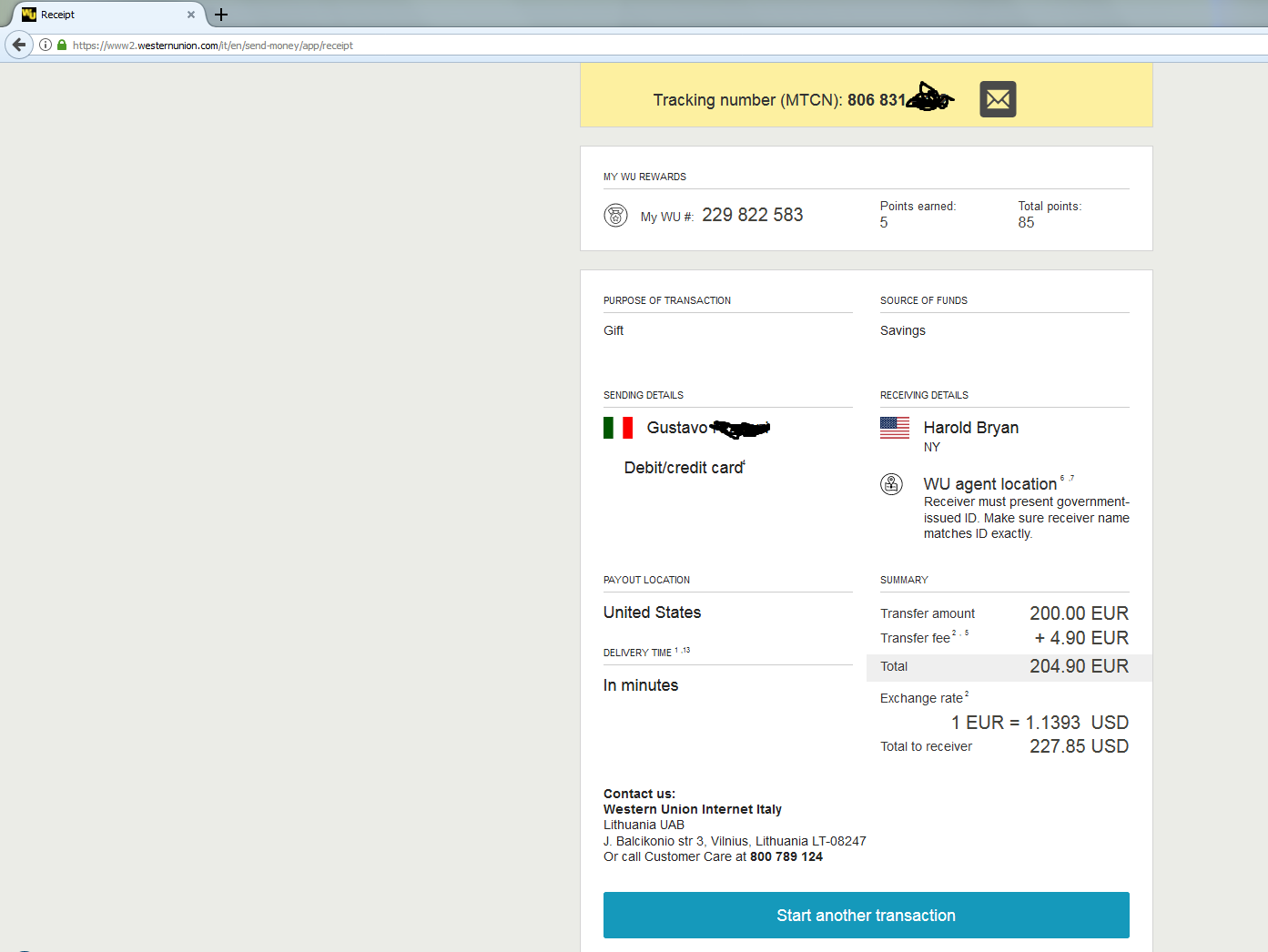Close the Receipt tab

(191, 15)
